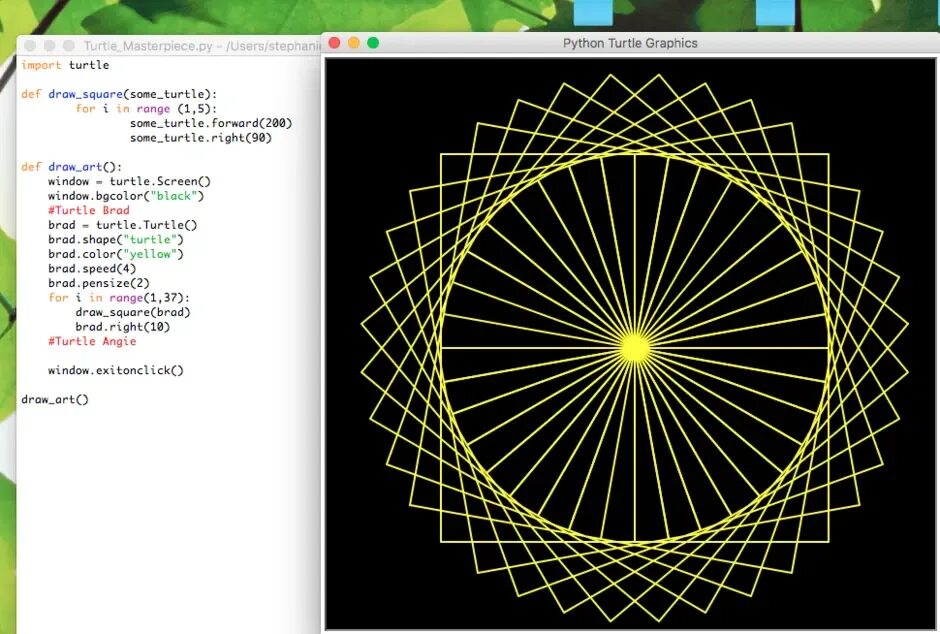Click the 'some_turtle.forward(200)' line
The image size is (940, 634).
point(211,123)
